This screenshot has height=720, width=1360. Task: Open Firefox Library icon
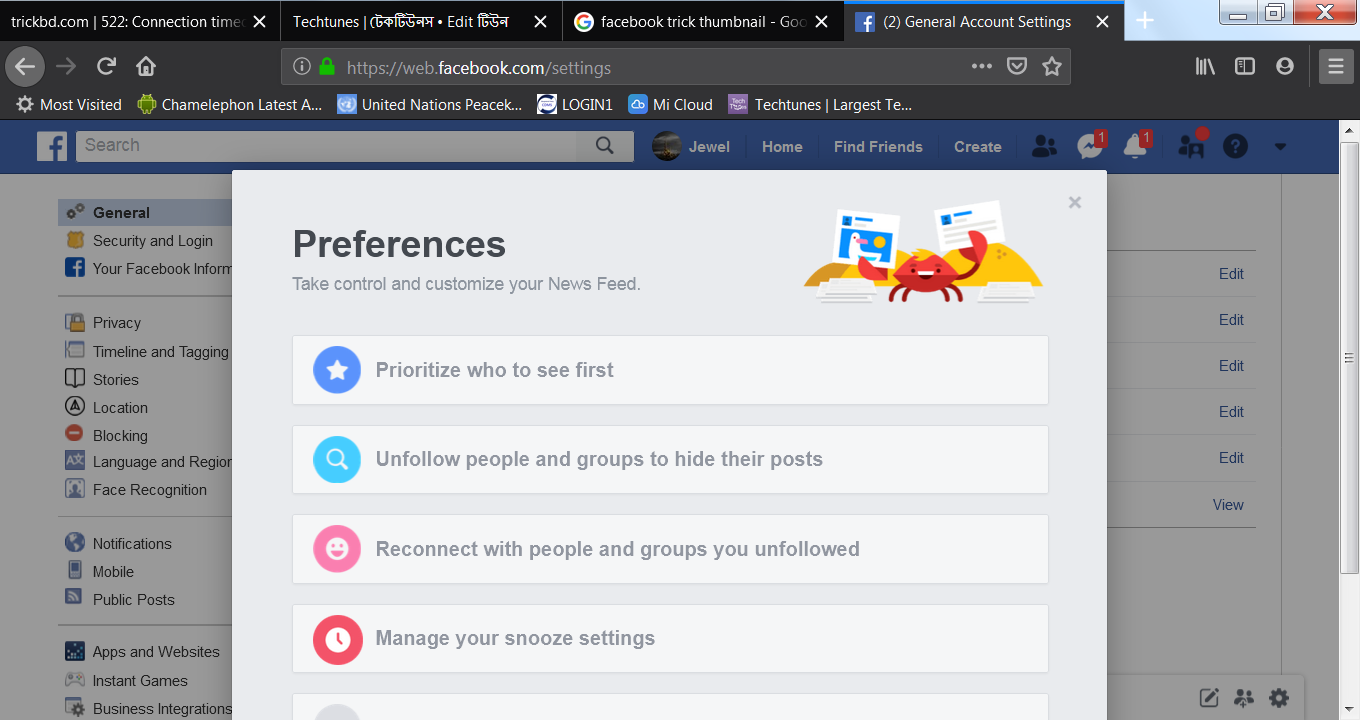click(1205, 66)
